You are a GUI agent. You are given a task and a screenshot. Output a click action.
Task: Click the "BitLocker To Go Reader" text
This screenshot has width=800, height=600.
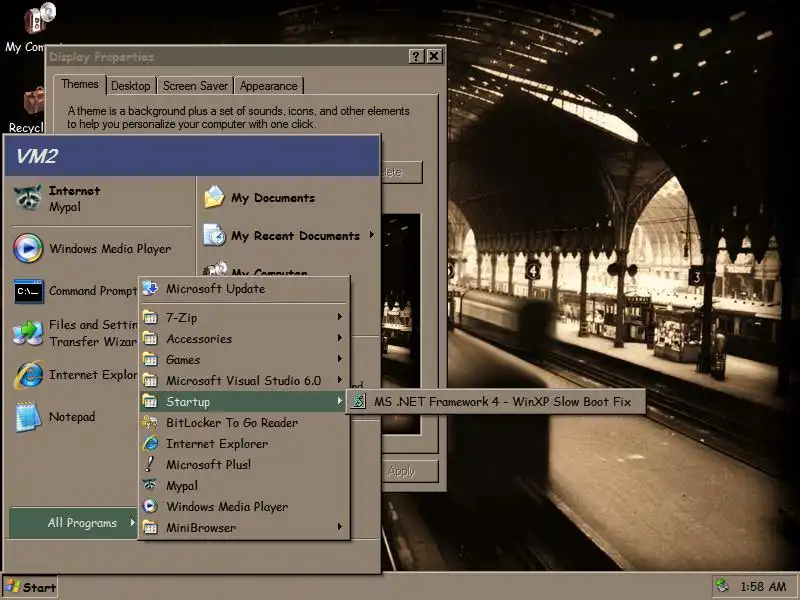click(232, 422)
